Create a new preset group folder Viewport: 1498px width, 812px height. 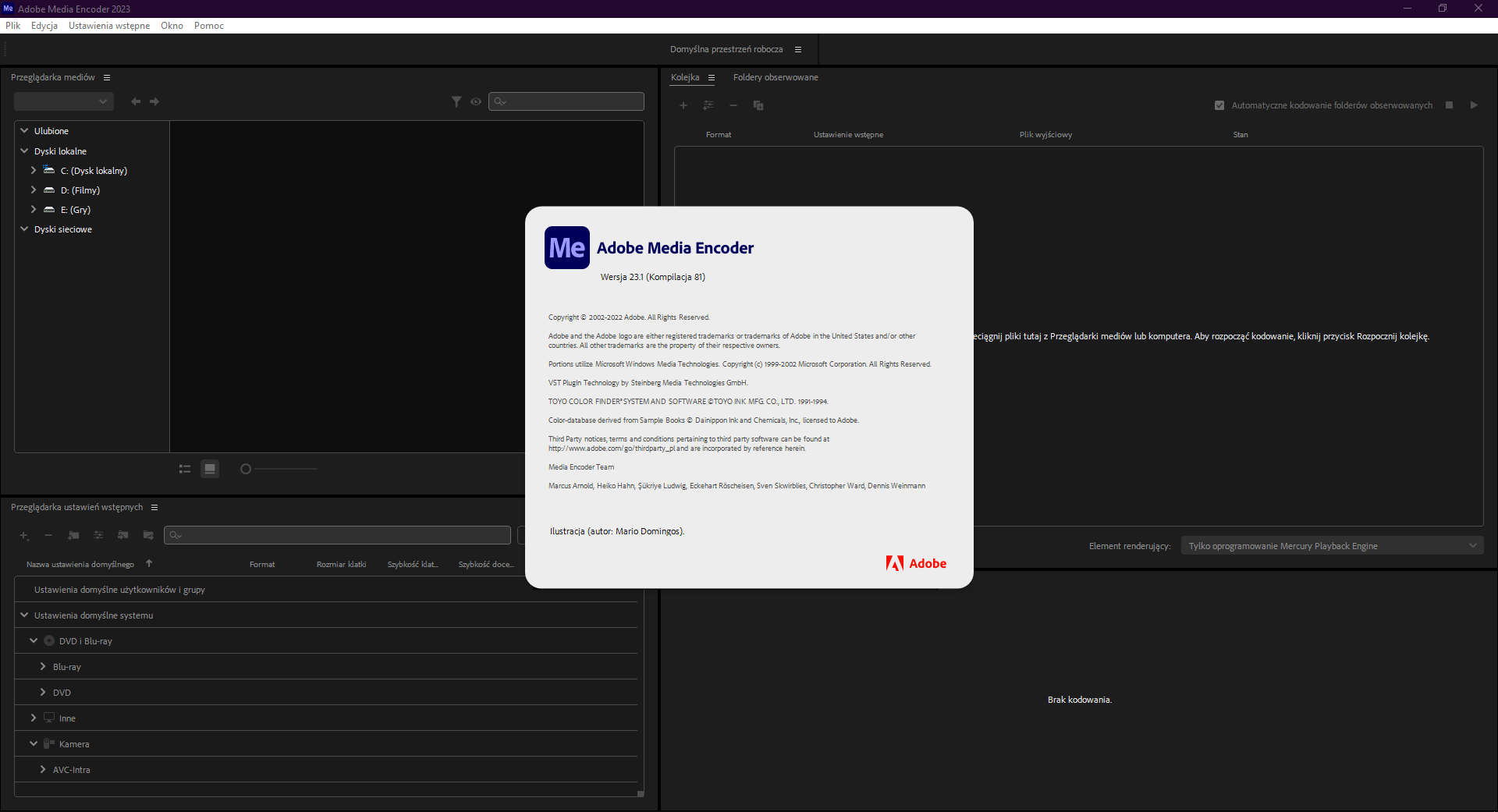point(73,535)
